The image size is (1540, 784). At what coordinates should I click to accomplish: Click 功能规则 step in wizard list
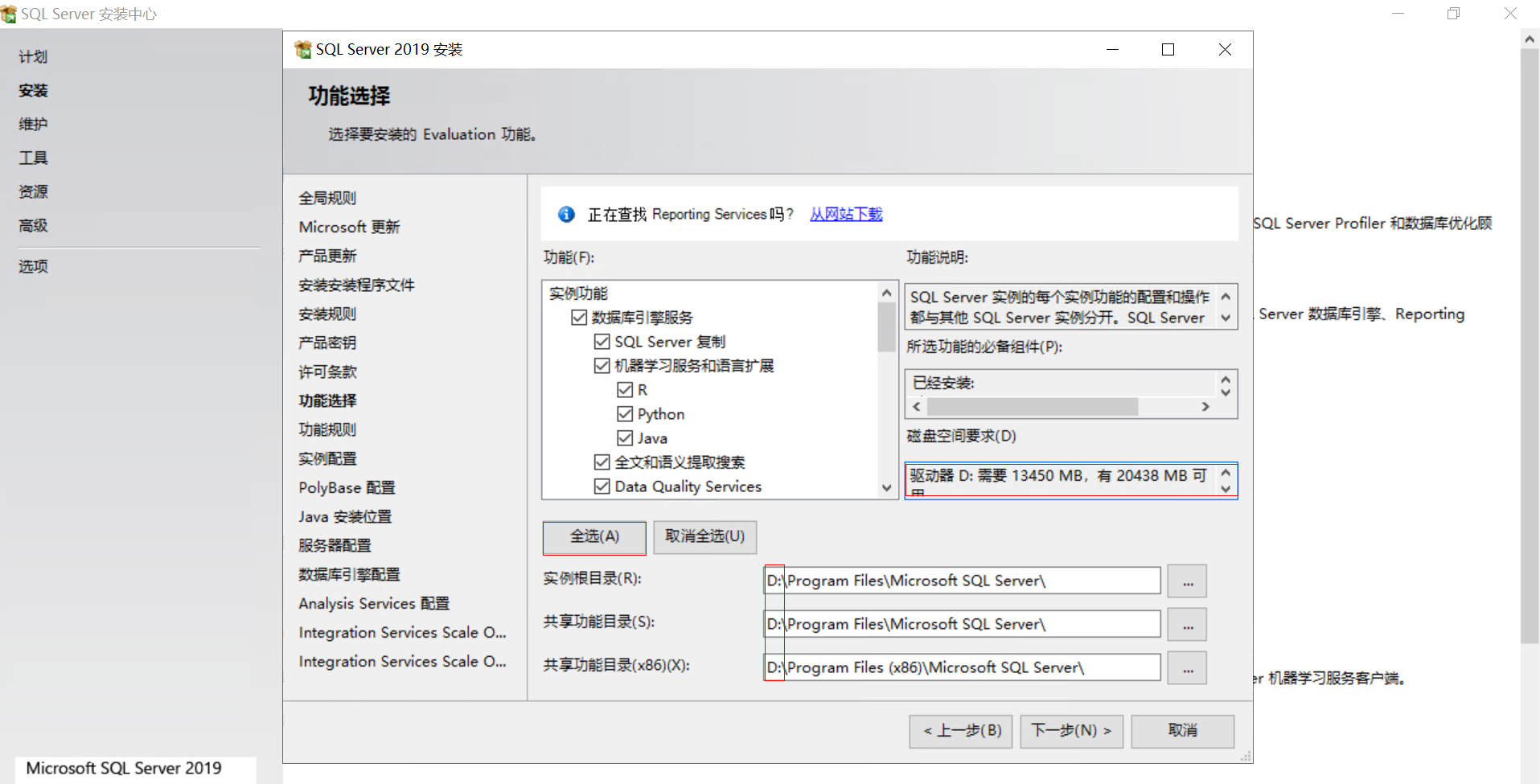[x=327, y=429]
